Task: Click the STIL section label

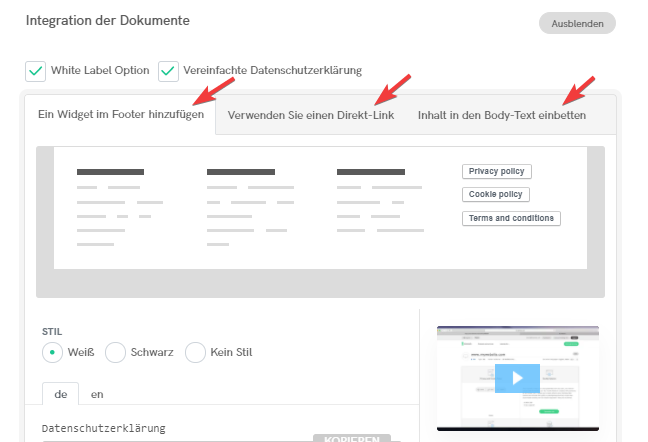Action: click(52, 330)
